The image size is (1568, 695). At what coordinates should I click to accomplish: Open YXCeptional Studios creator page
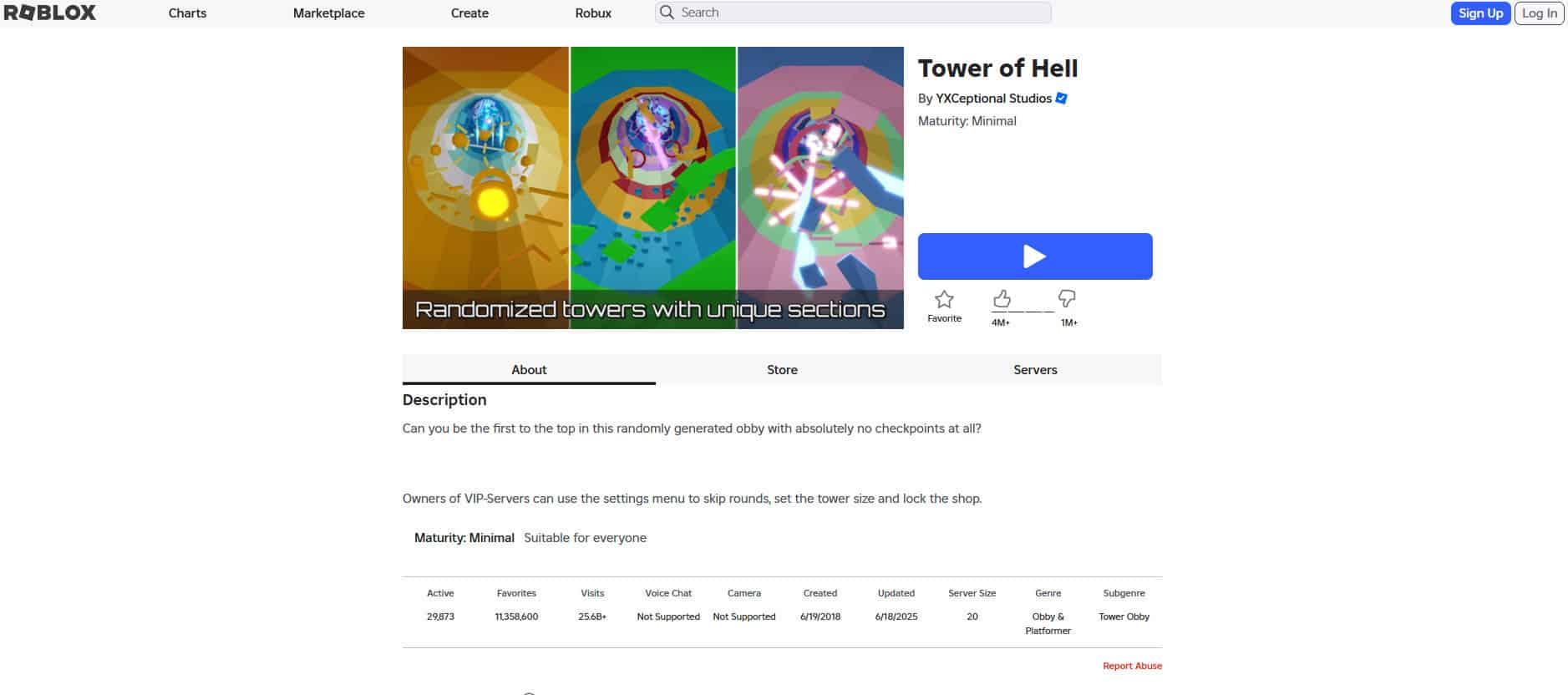pos(993,99)
